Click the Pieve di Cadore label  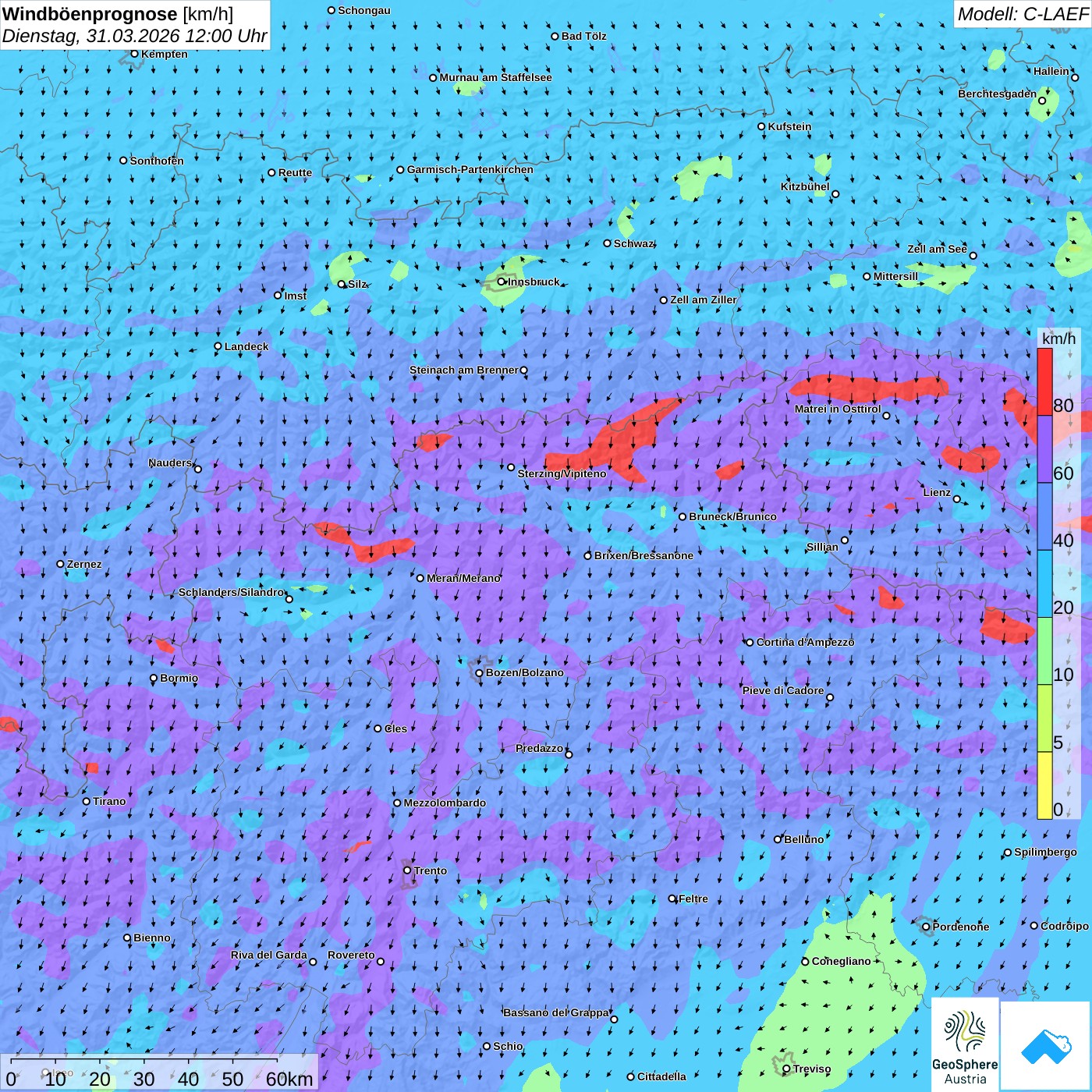(783, 690)
